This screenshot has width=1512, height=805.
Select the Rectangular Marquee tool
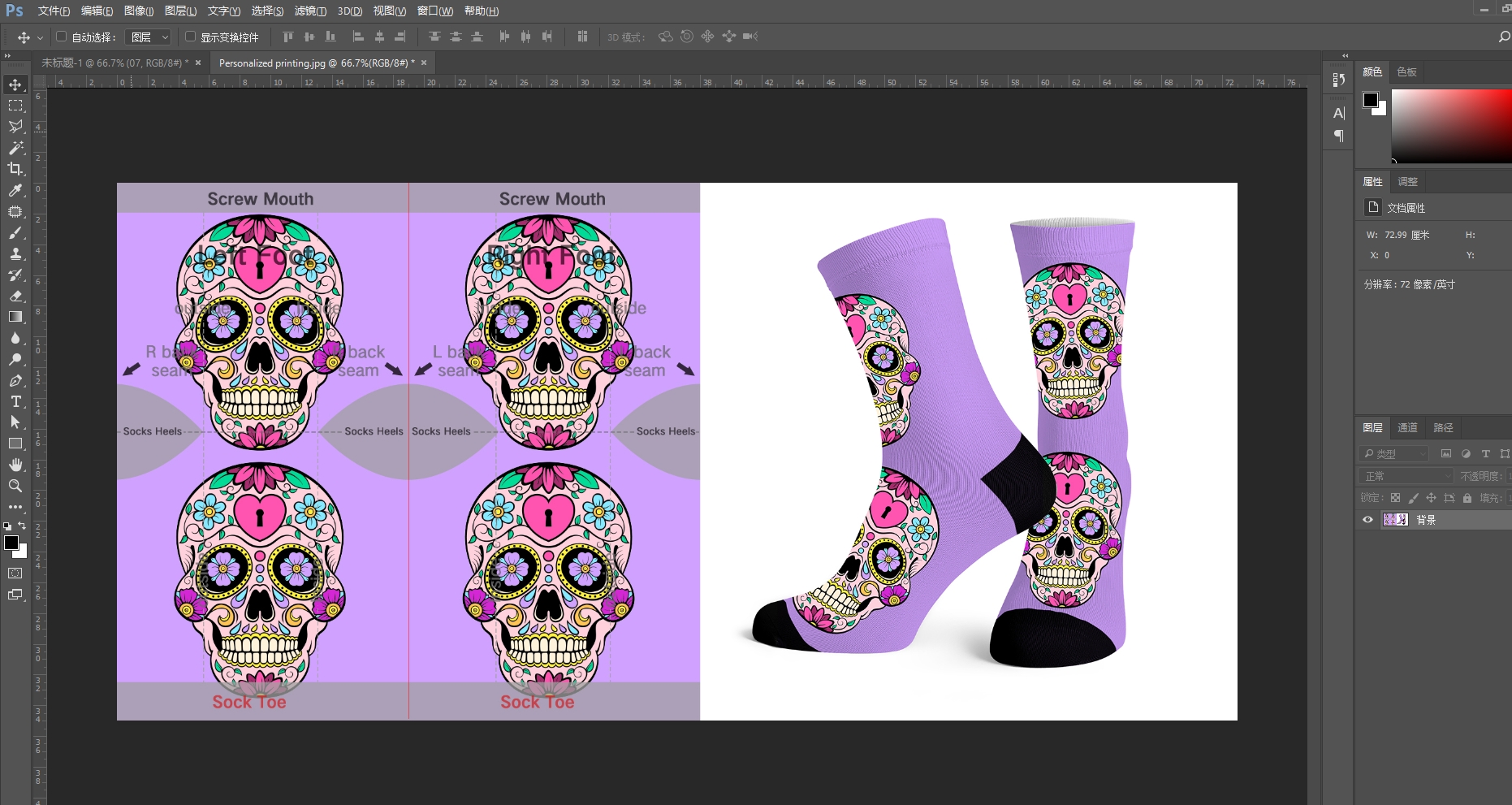coord(15,106)
